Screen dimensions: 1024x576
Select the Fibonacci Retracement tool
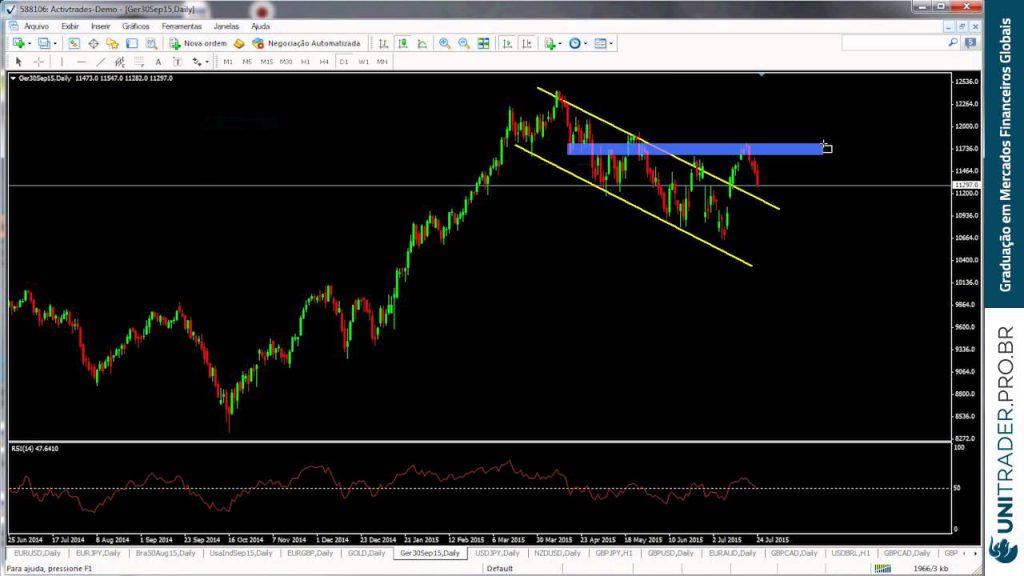tap(139, 61)
